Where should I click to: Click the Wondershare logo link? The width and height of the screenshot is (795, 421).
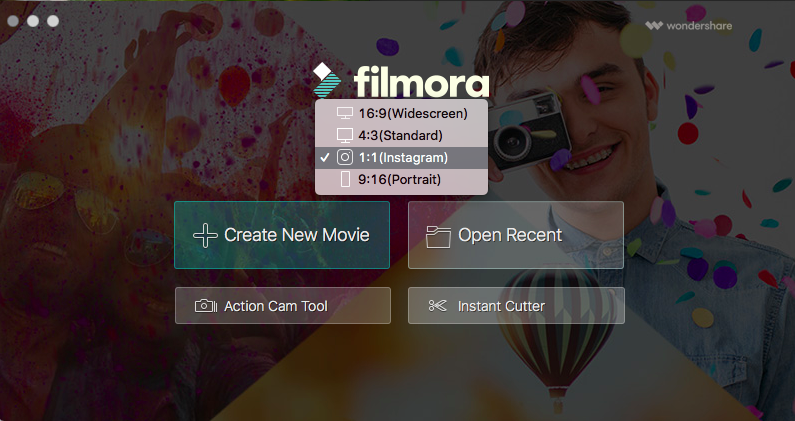click(689, 25)
